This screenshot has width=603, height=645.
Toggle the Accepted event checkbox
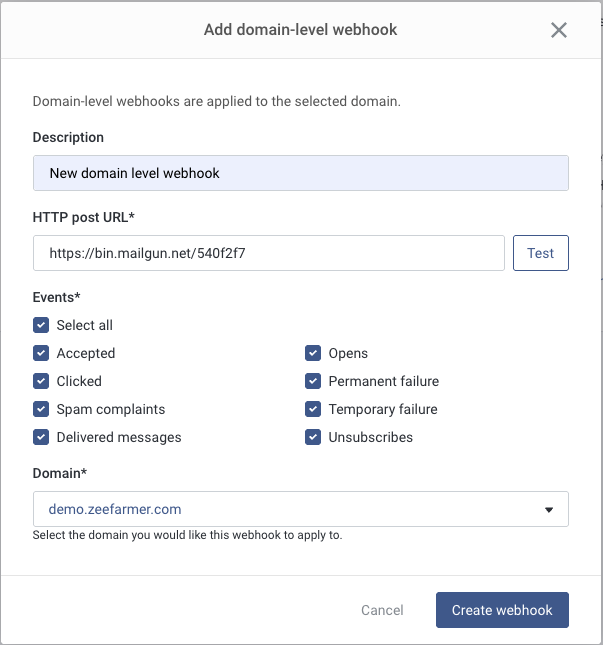[x=41, y=353]
